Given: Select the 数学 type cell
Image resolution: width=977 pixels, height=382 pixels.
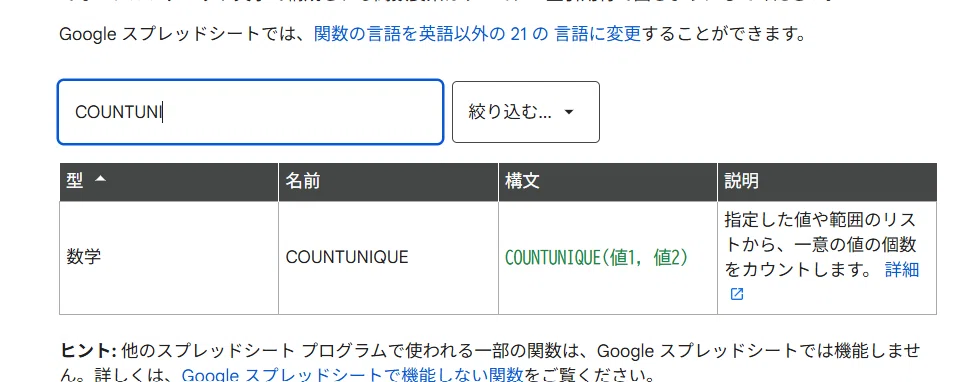Looking at the screenshot, I should (169, 257).
